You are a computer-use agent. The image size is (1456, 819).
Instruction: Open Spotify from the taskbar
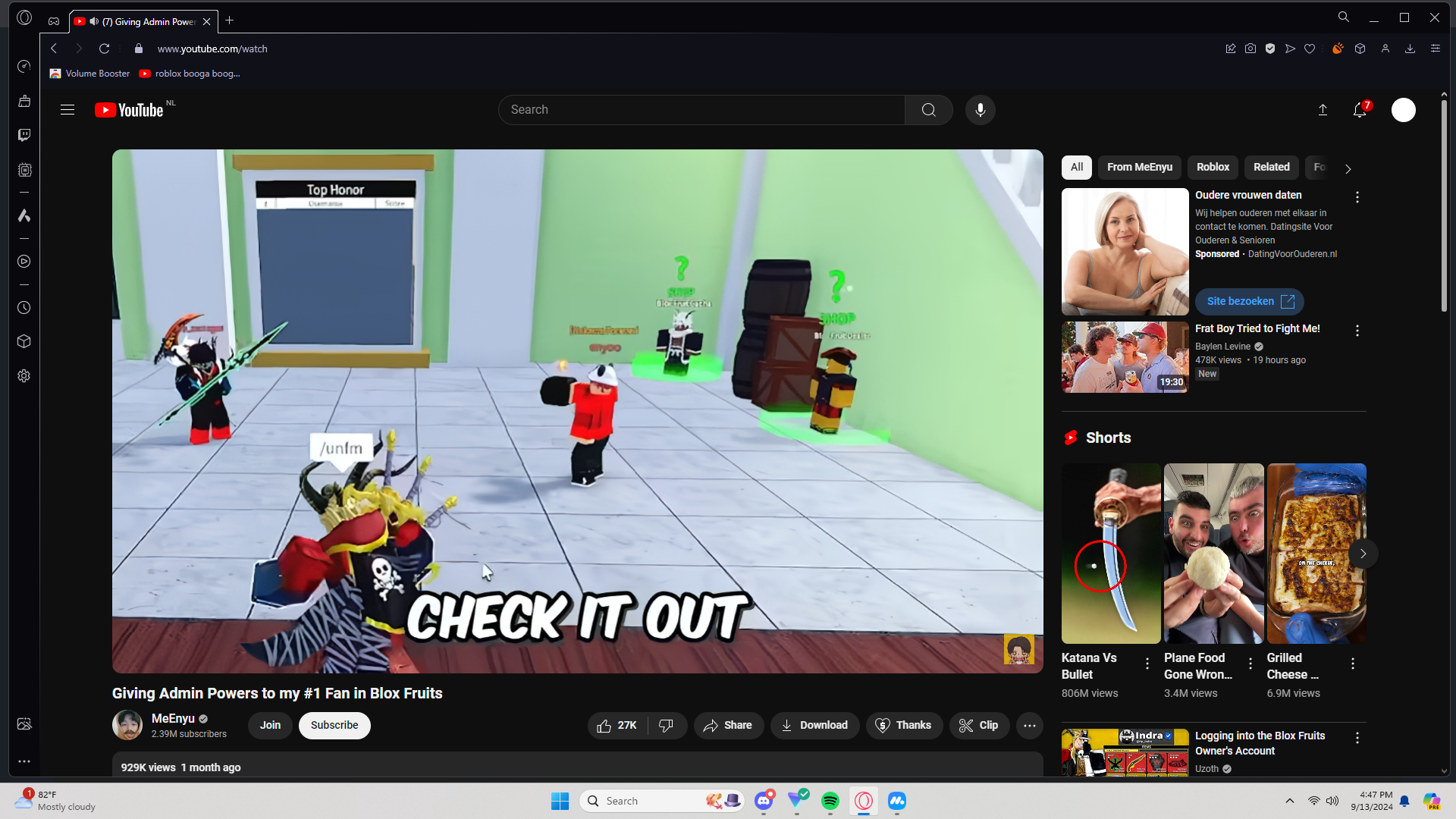[x=830, y=801]
